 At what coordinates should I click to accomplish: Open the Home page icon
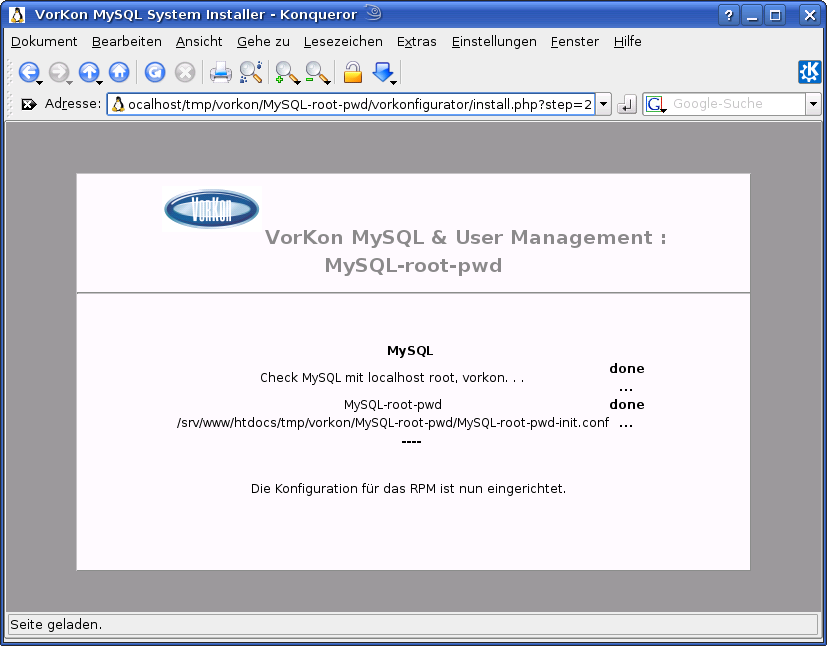pyautogui.click(x=119, y=72)
